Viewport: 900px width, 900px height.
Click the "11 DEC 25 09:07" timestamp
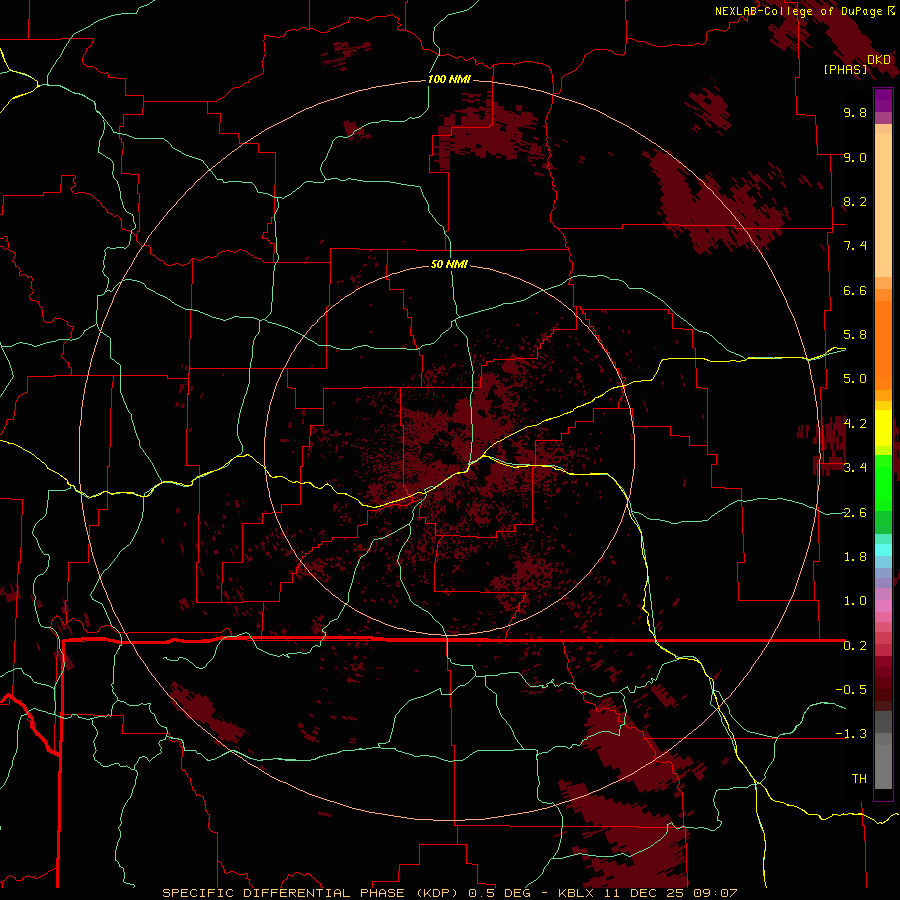pyautogui.click(x=670, y=893)
